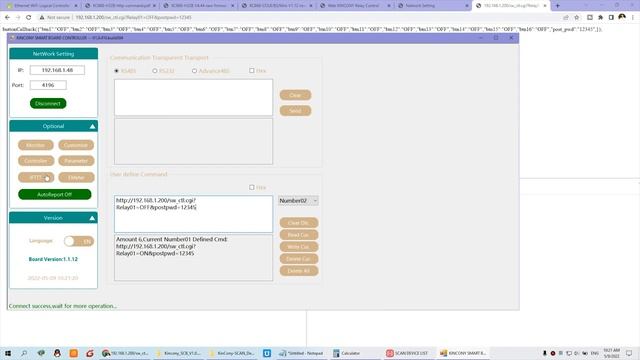Switch to the first Ethernet WiFi browser tab

tap(41, 6)
